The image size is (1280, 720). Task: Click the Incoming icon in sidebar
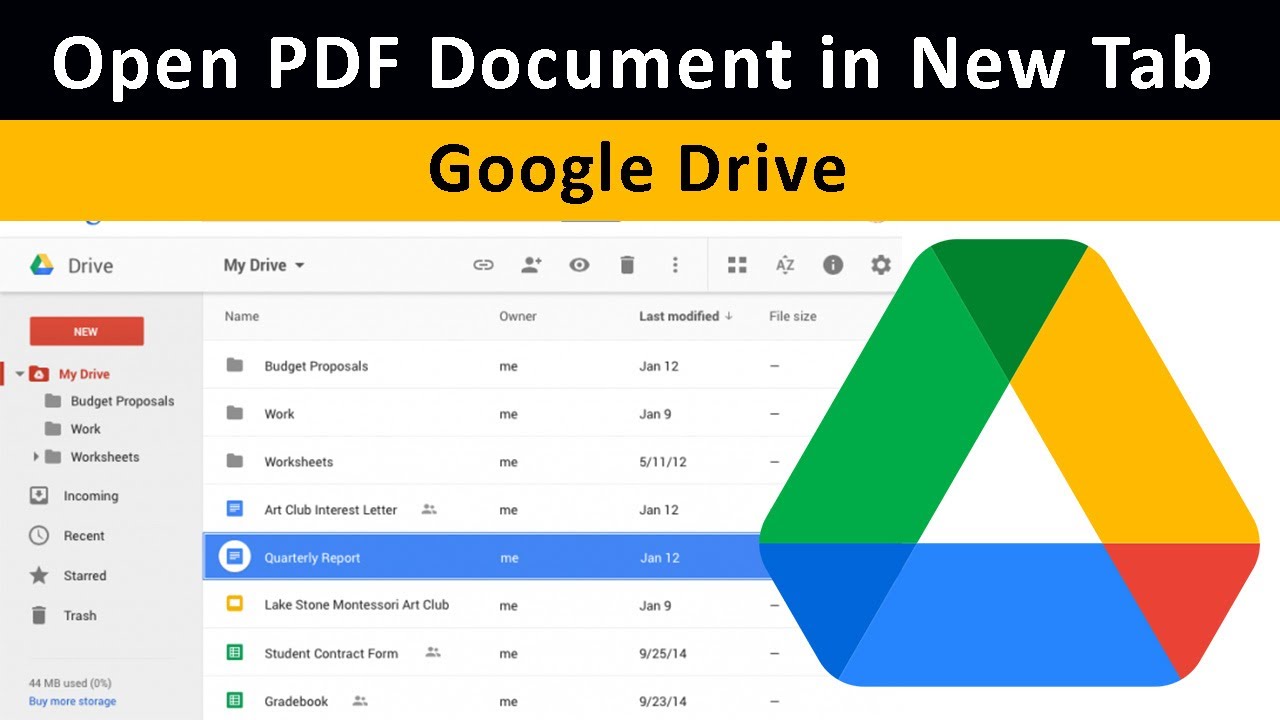tap(39, 496)
